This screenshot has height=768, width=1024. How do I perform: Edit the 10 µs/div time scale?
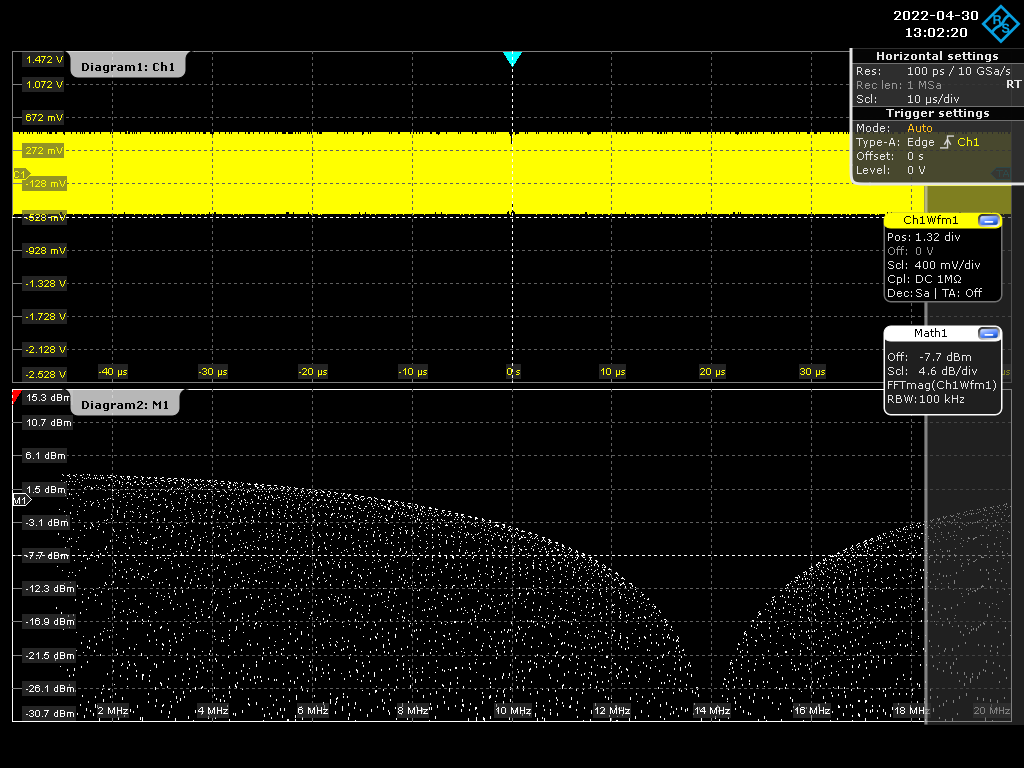[x=933, y=99]
